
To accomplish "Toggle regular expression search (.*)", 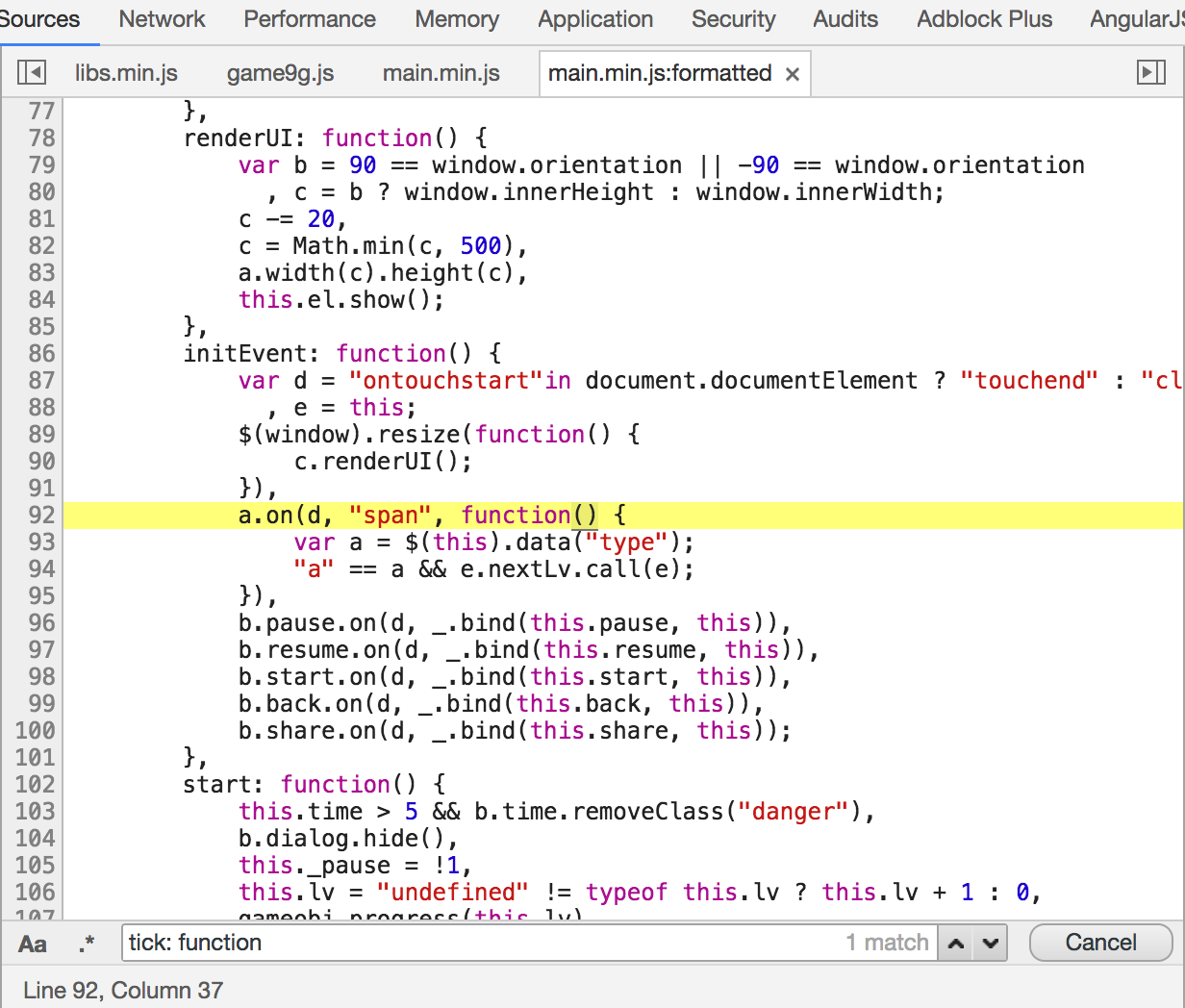I will [x=87, y=944].
